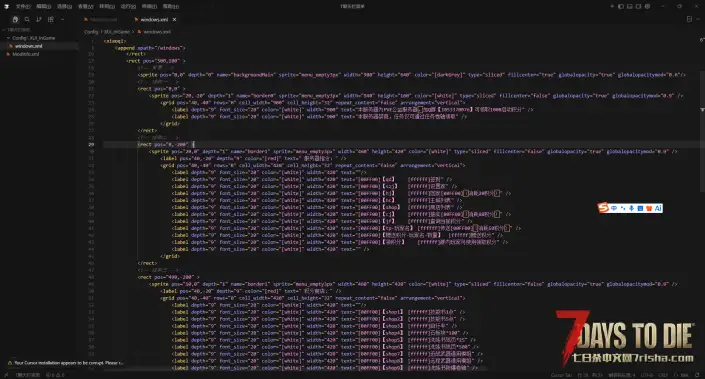Show more sidebar views chevron

[62, 19]
